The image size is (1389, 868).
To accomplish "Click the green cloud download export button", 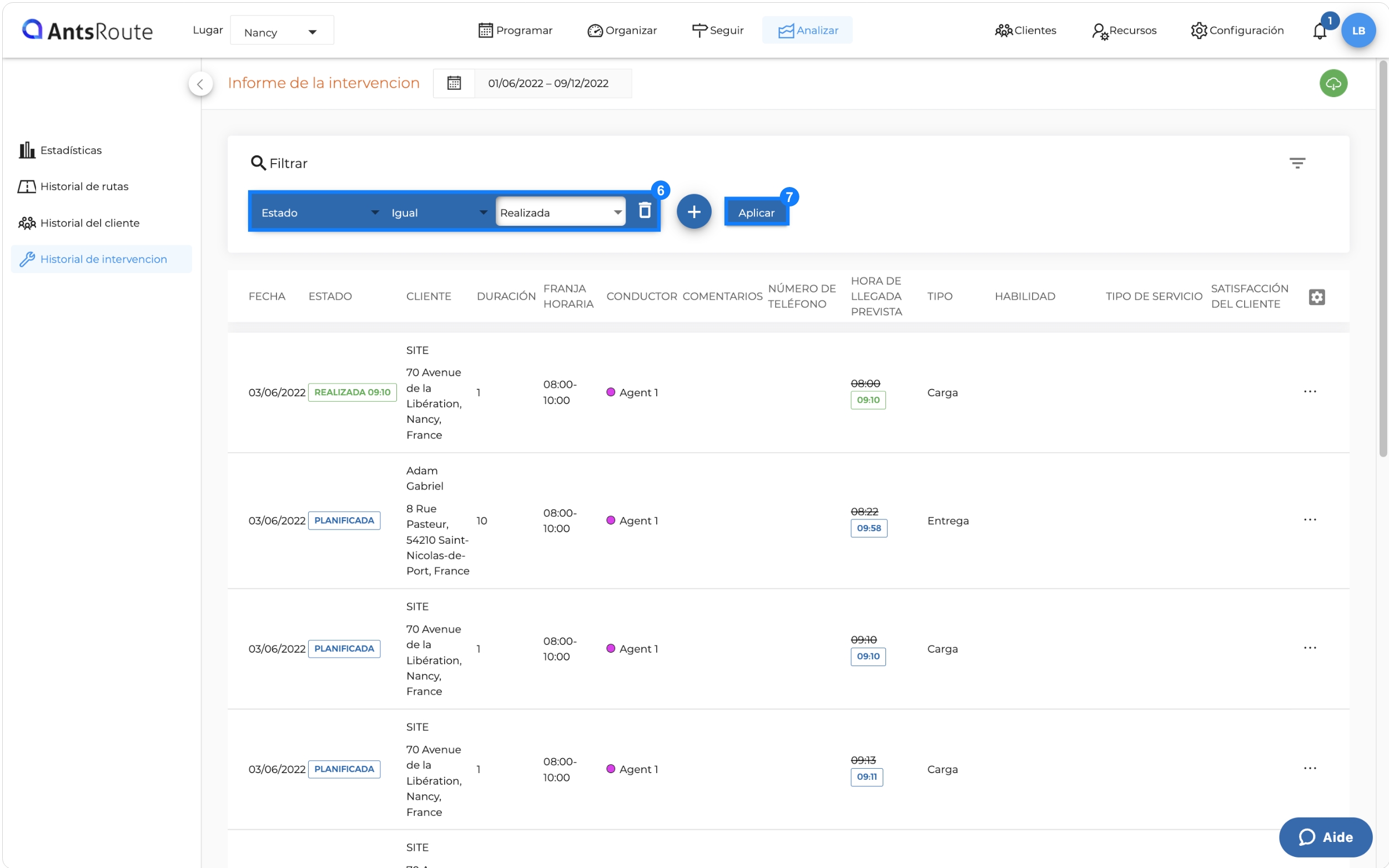I will [1333, 84].
